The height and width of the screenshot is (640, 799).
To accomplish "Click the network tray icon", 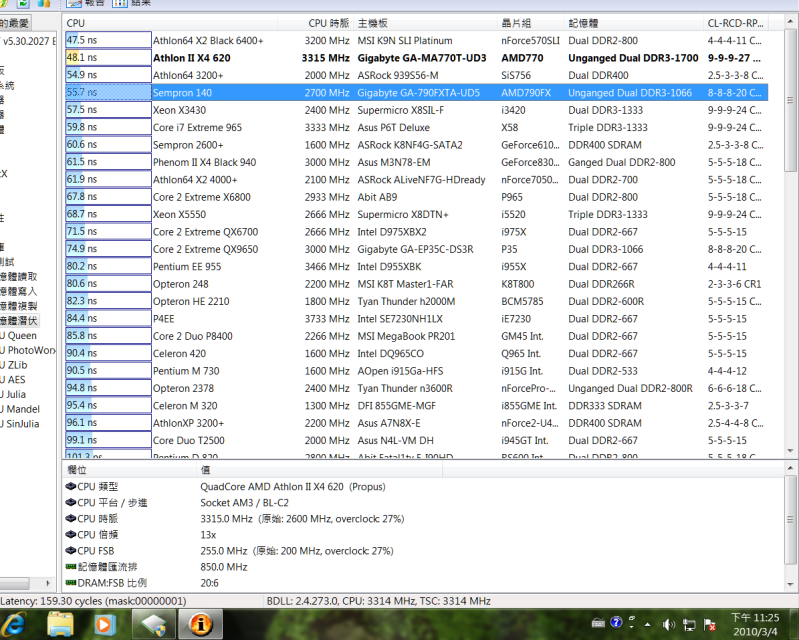I will 690,624.
